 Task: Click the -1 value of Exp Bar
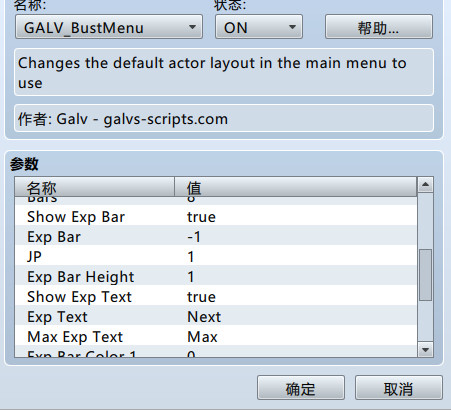click(194, 237)
